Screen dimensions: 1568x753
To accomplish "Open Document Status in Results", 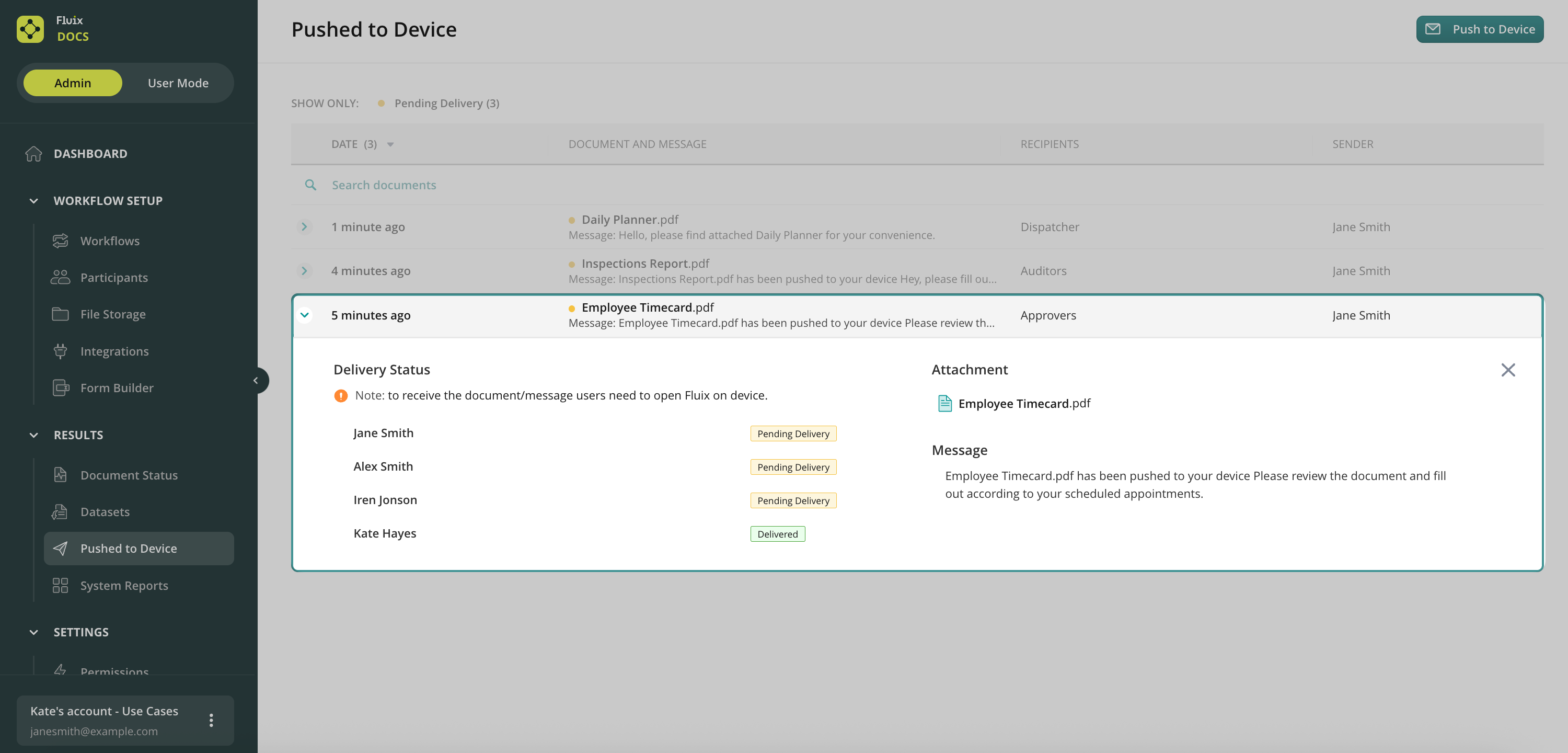I will [x=129, y=475].
